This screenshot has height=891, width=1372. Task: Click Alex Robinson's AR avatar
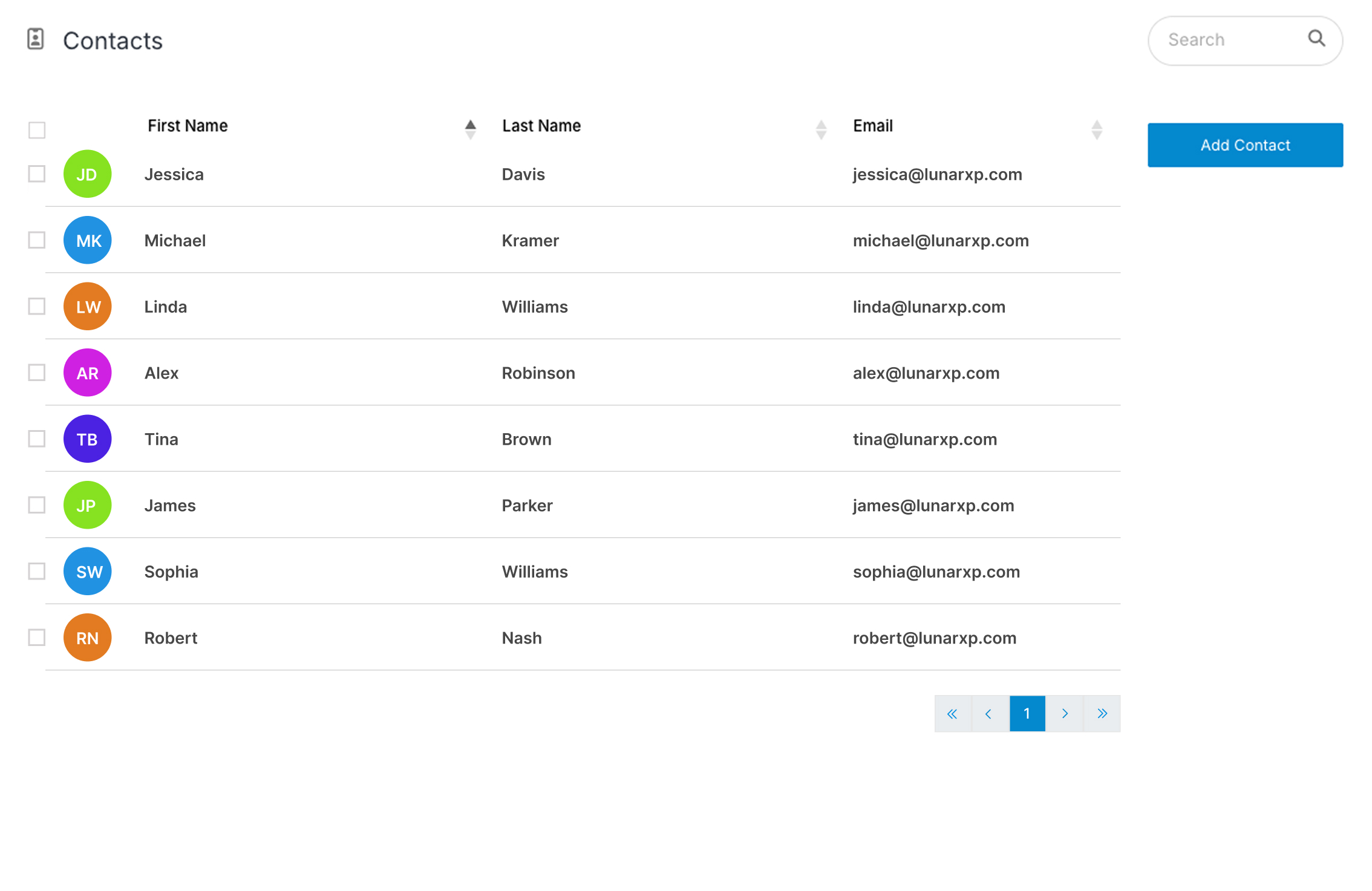coord(88,373)
